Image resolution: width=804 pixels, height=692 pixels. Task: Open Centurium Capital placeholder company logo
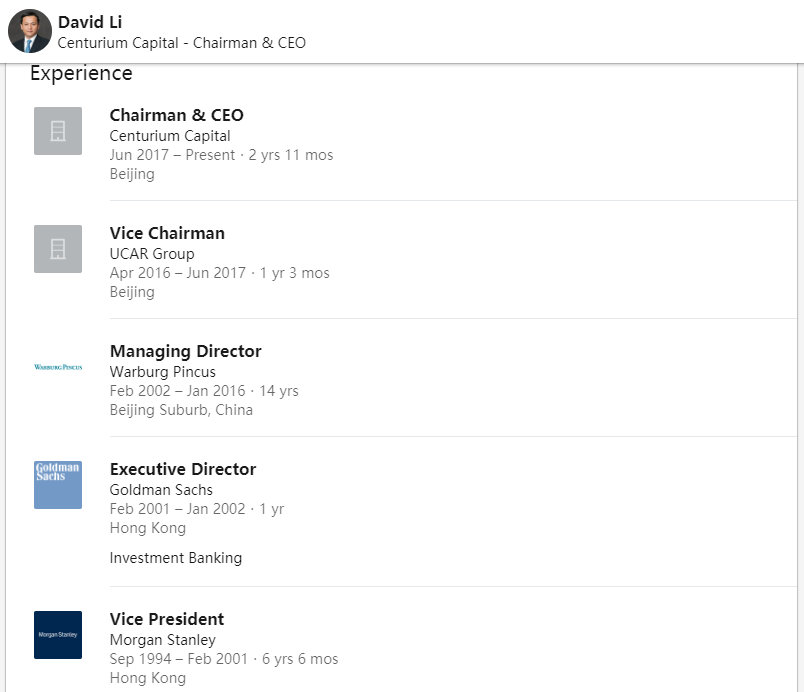point(58,131)
